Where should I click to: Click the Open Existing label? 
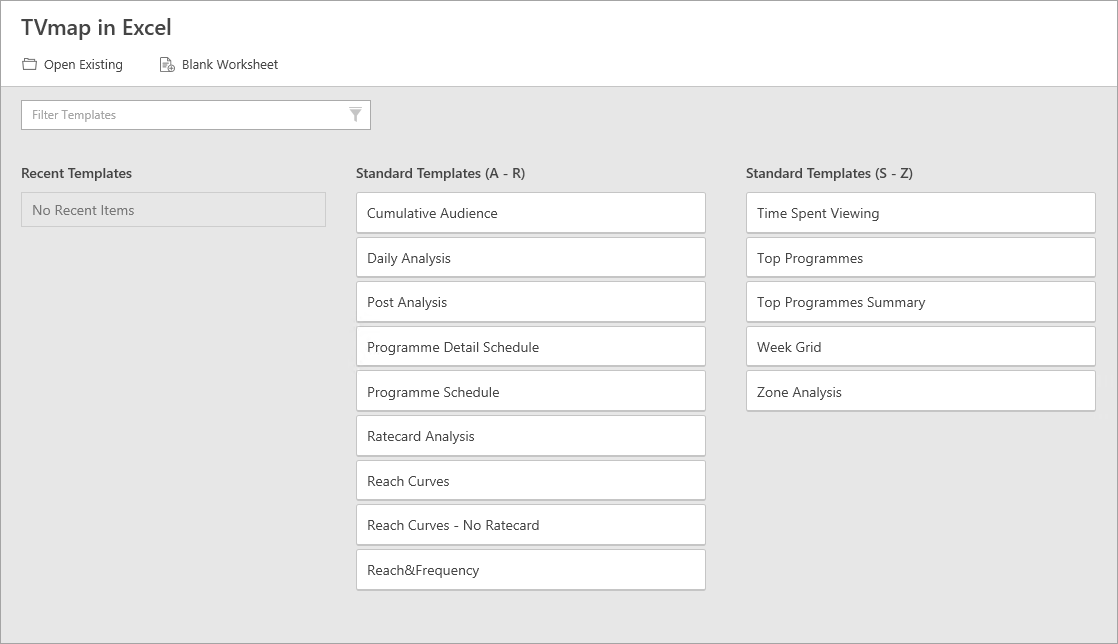coord(83,64)
